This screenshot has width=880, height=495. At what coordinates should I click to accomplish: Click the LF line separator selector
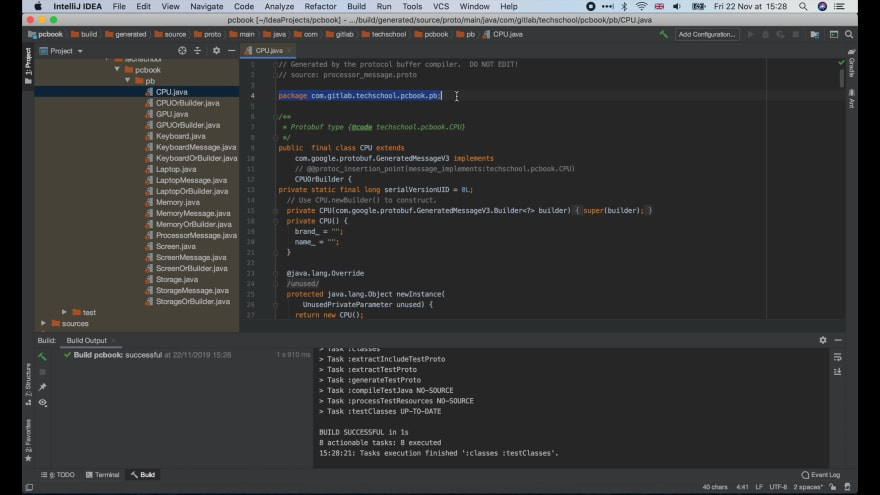tap(759, 487)
